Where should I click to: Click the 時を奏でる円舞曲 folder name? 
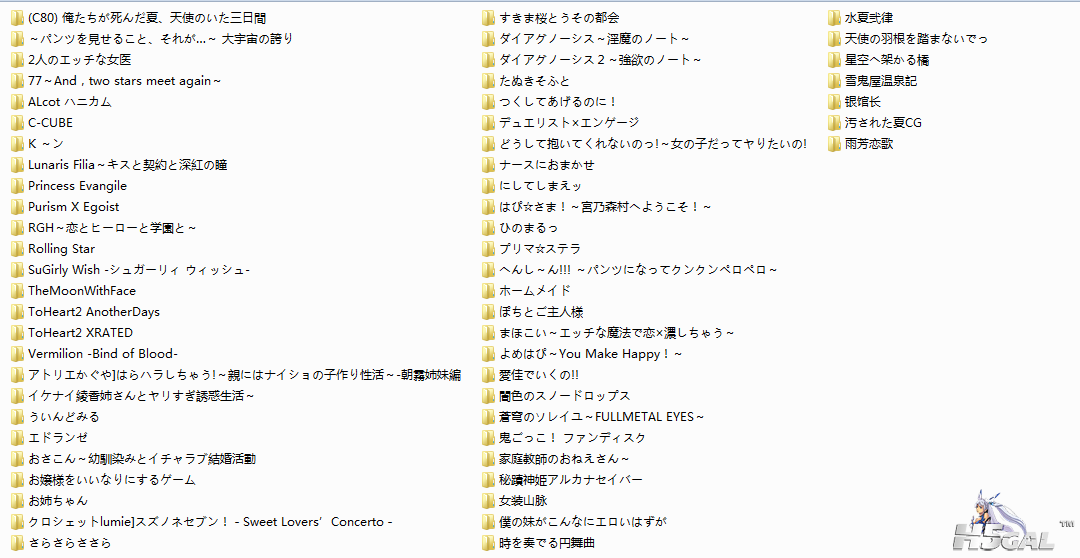pos(546,543)
